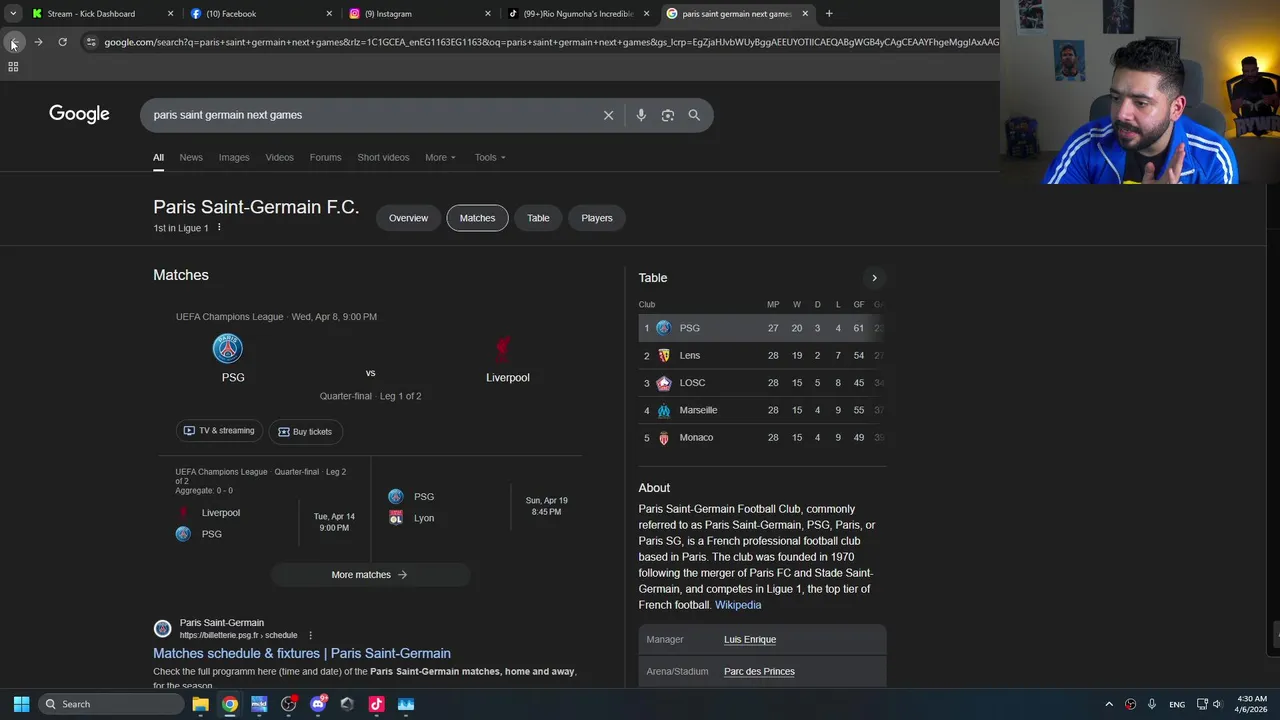Open the Players chip
The image size is (1280, 720).
pos(597,218)
